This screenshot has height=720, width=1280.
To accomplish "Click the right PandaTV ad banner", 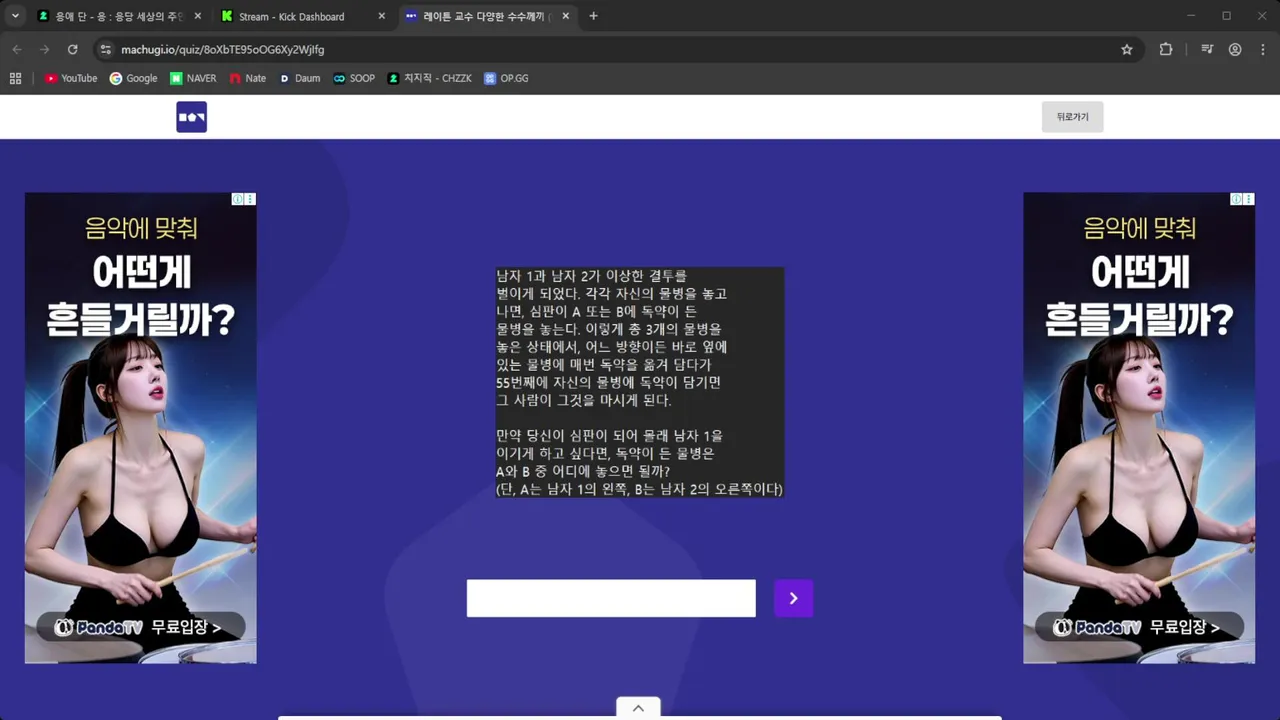I will pos(1139,427).
